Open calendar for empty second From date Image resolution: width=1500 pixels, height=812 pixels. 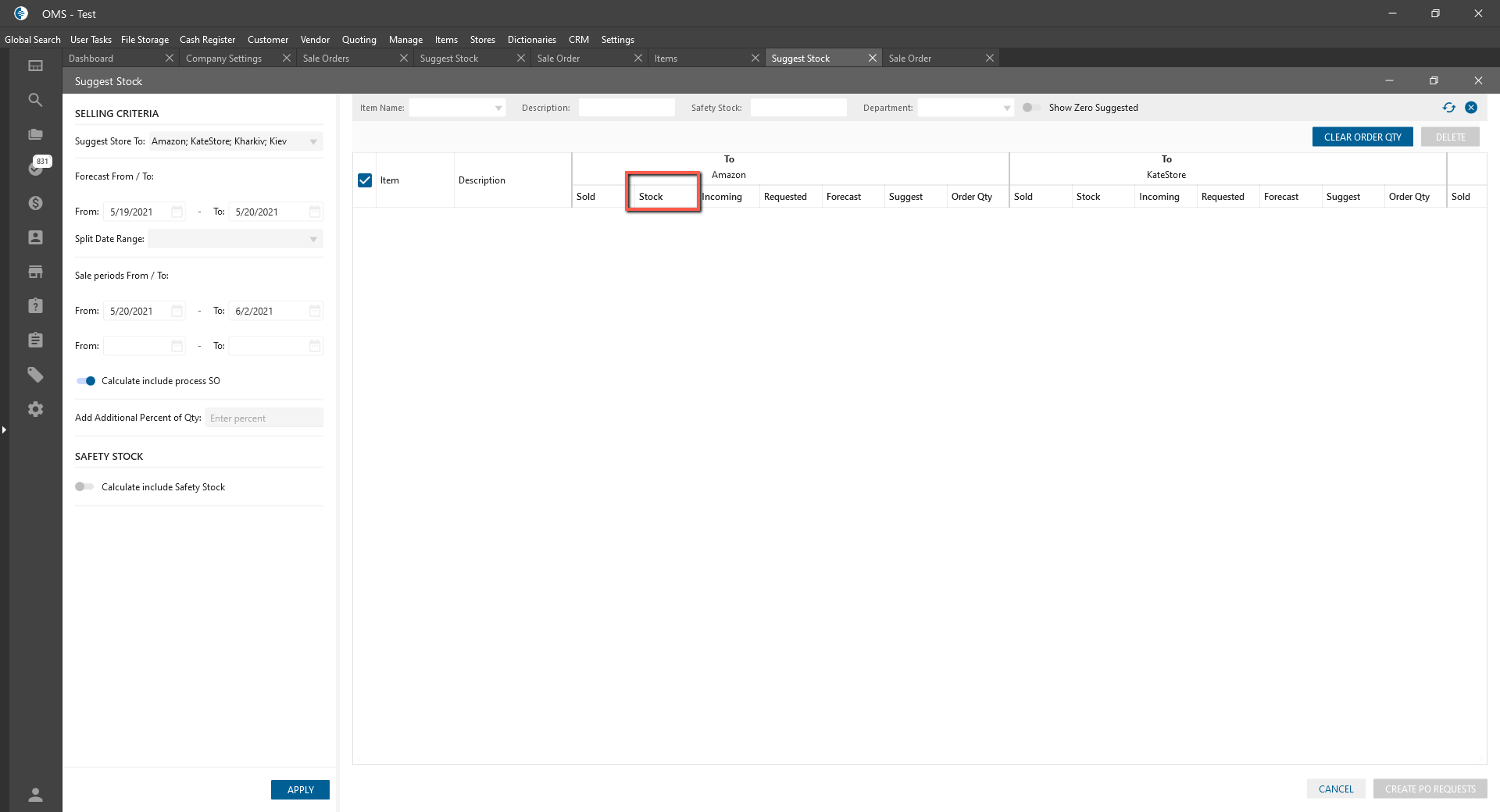[x=177, y=346]
